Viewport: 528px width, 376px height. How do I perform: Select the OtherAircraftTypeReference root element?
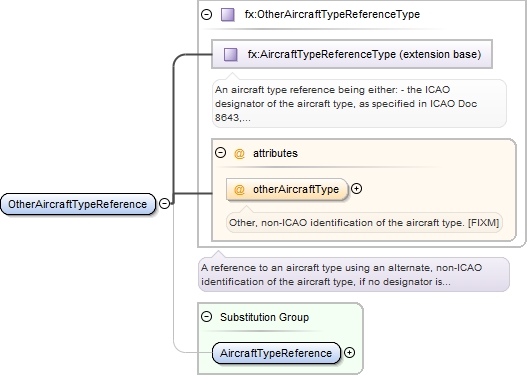click(78, 204)
